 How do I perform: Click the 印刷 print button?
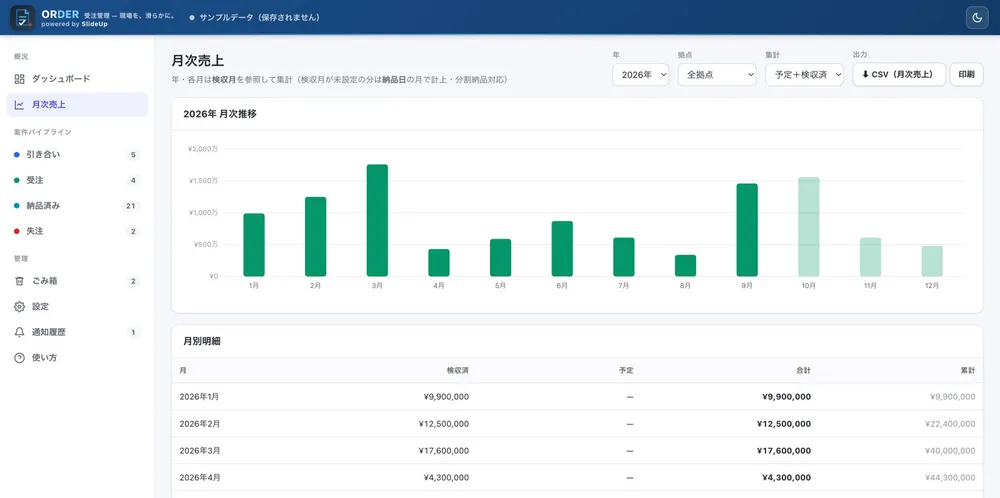click(x=966, y=75)
